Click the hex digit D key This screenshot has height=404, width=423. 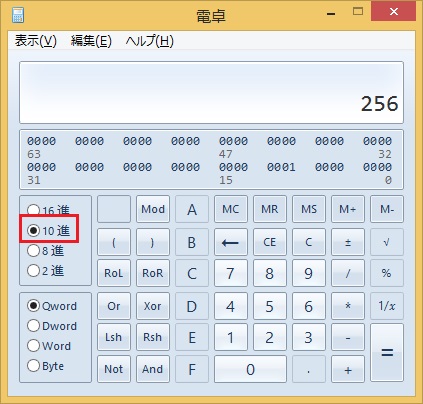(x=192, y=306)
